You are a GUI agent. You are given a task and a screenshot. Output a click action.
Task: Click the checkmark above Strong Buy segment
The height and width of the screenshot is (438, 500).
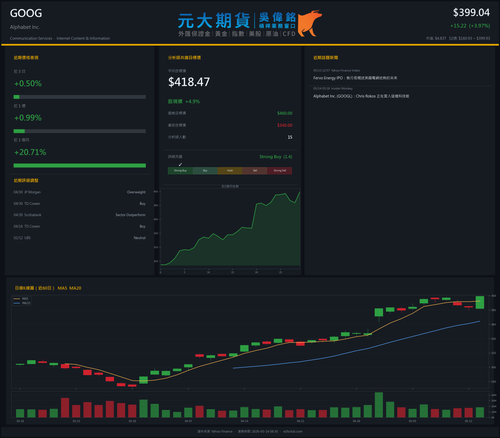point(180,164)
